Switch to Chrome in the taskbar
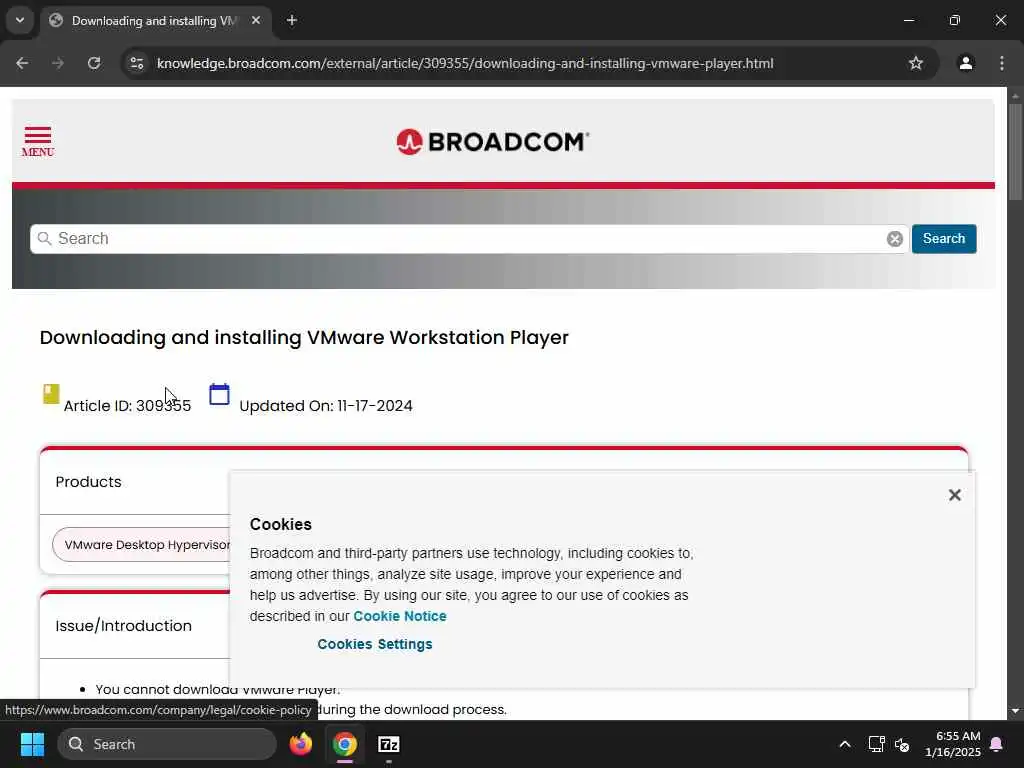Viewport: 1024px width, 768px height. 345,744
